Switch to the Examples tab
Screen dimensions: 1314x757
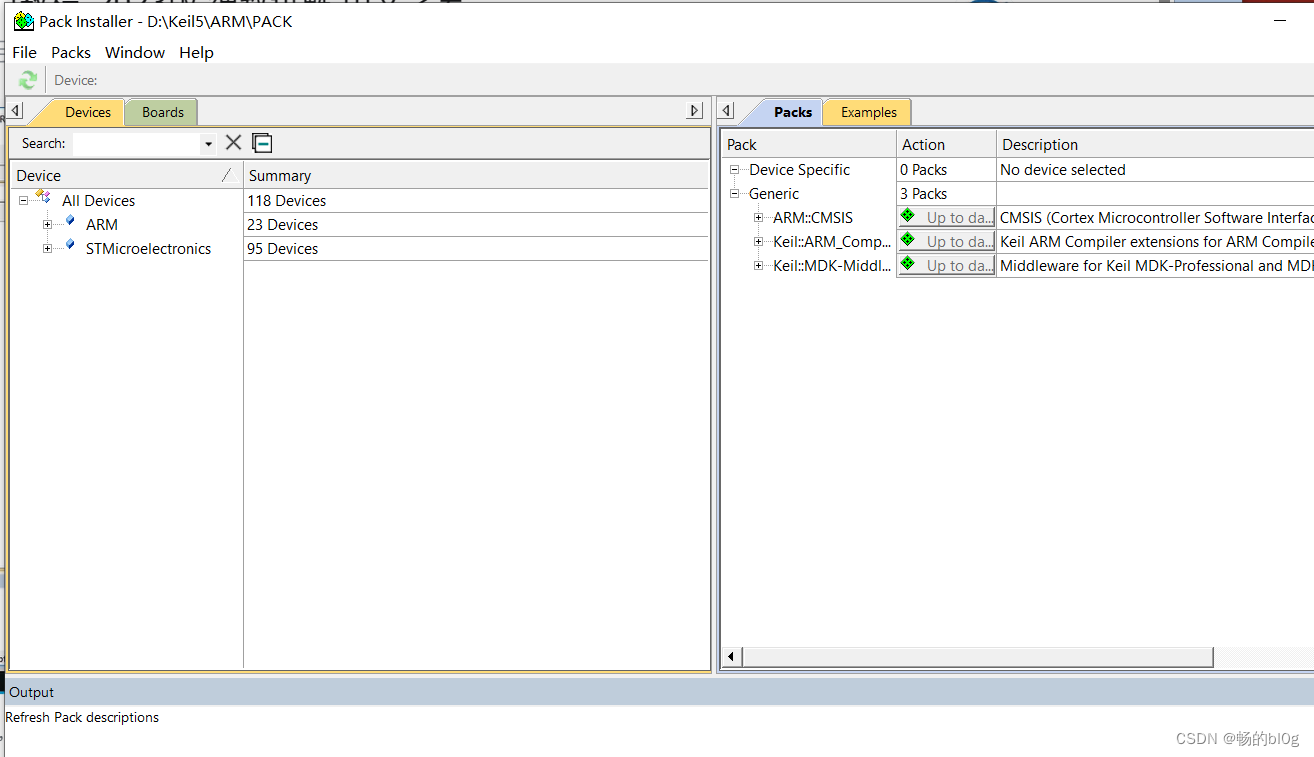pos(868,112)
